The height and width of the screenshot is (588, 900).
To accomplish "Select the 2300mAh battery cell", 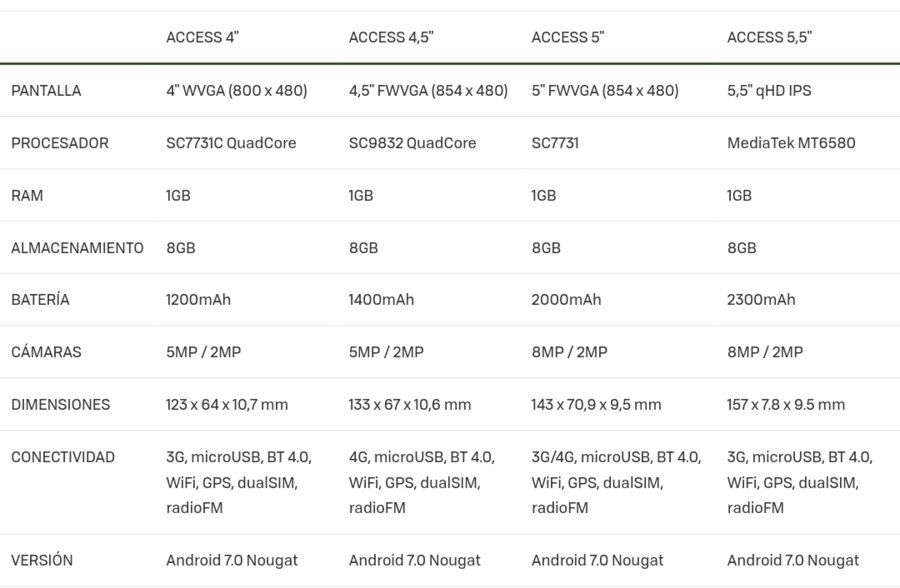I will click(761, 300).
